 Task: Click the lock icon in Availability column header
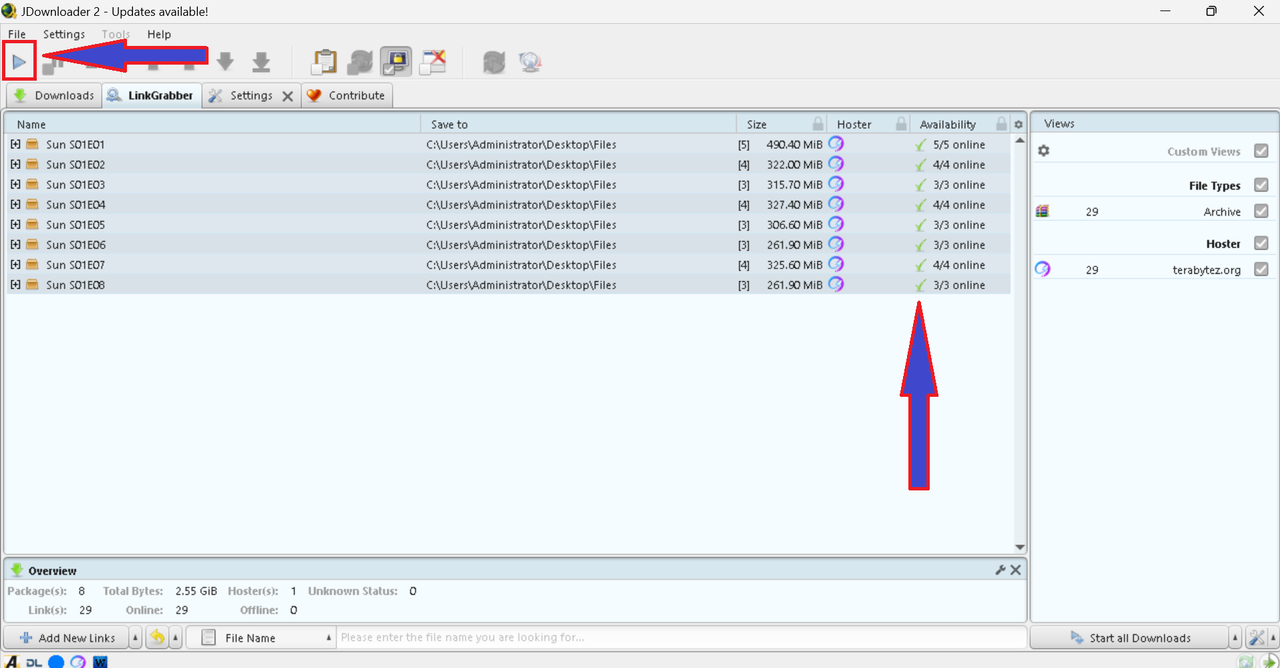1001,124
